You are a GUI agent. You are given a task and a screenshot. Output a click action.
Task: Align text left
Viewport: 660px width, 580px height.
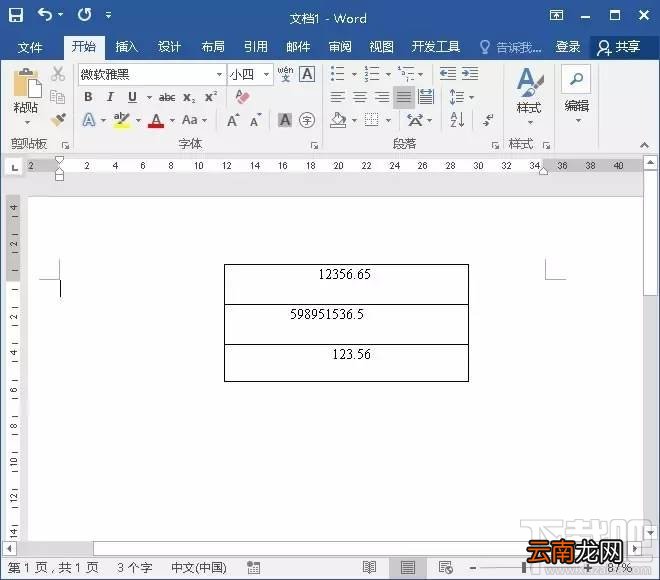coord(337,97)
